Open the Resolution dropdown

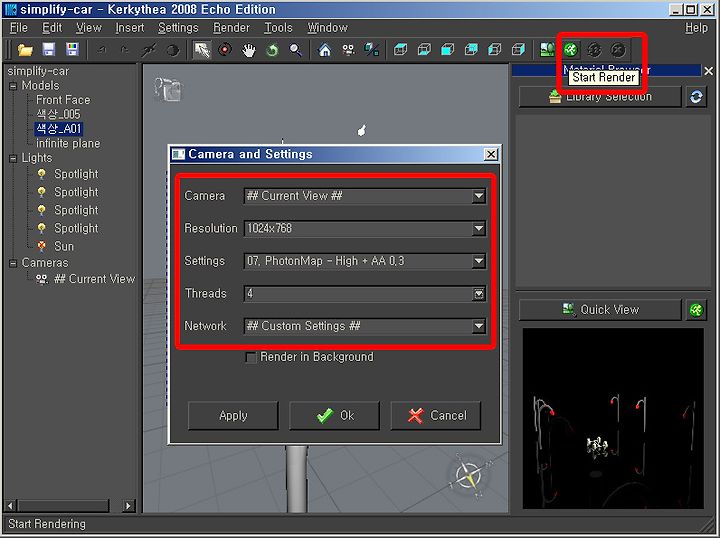[478, 228]
